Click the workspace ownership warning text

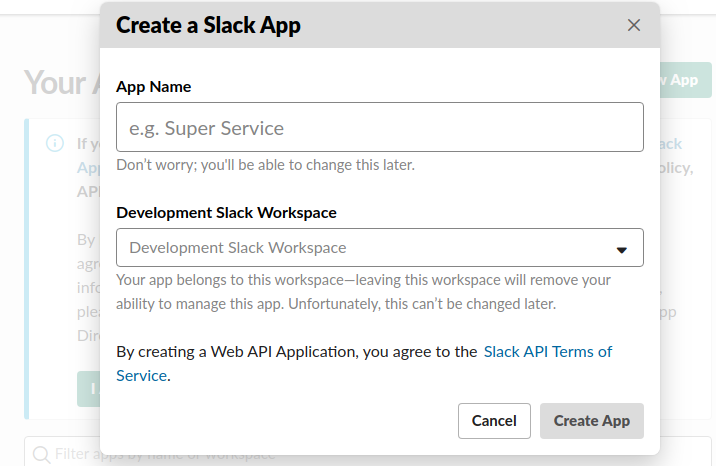tap(363, 292)
